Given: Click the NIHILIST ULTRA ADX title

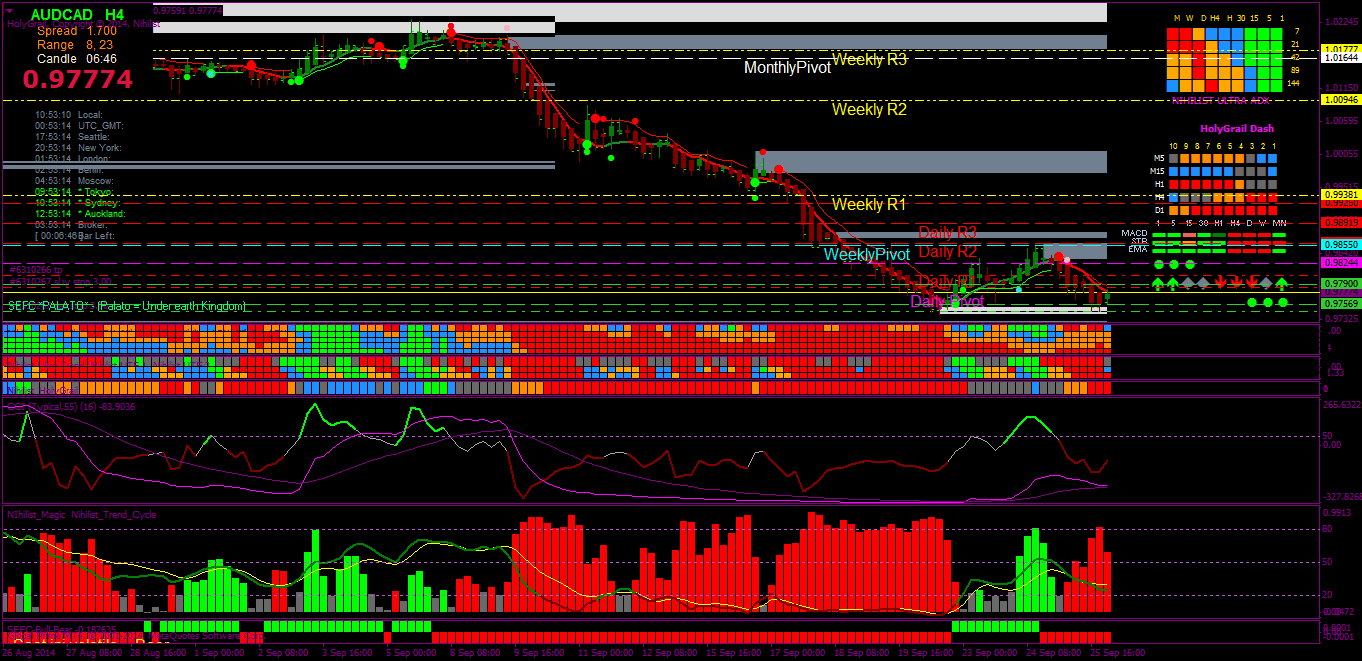Looking at the screenshot, I should [x=1221, y=100].
